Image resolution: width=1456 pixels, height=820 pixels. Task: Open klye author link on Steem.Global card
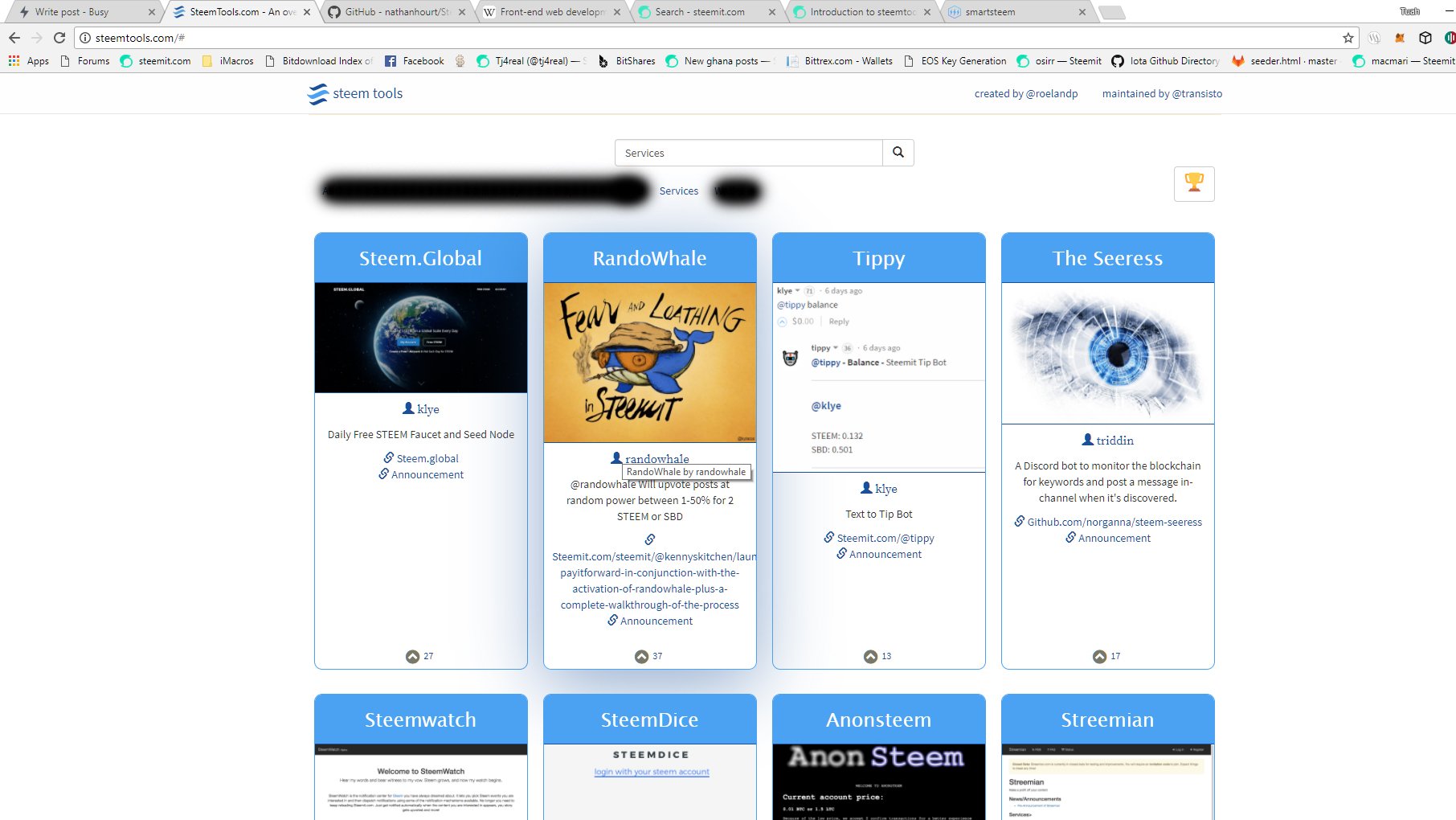[421, 409]
